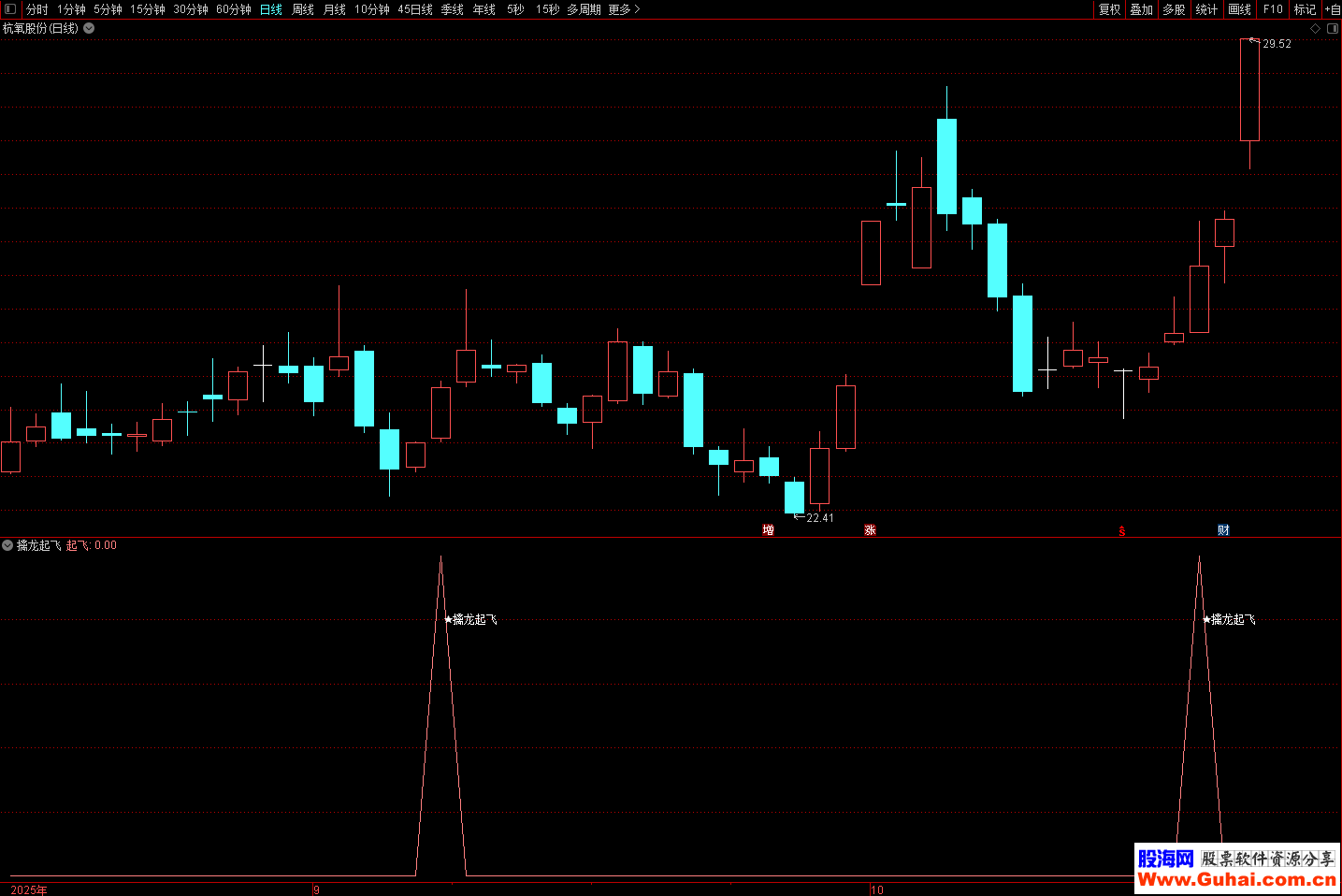Expand 更多 period options
The width and height of the screenshot is (1342, 896).
tap(623, 9)
